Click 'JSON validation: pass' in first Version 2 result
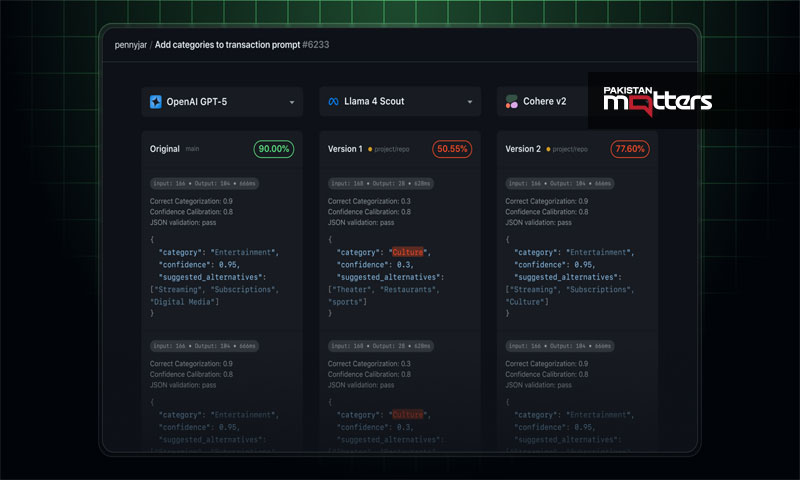 click(538, 222)
